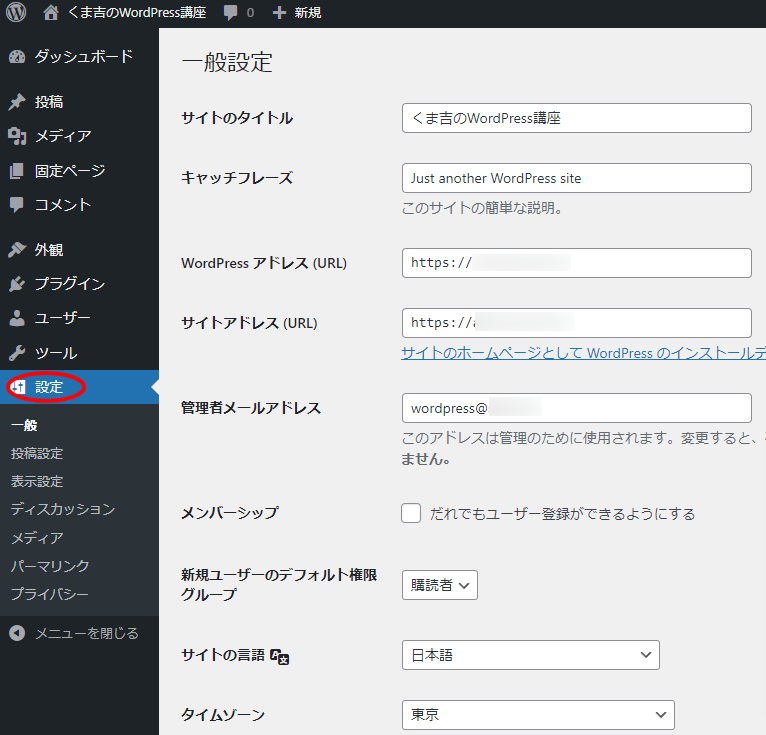Image resolution: width=766 pixels, height=735 pixels.
Task: Click the ダッシュボード gauge icon
Action: coord(17,57)
